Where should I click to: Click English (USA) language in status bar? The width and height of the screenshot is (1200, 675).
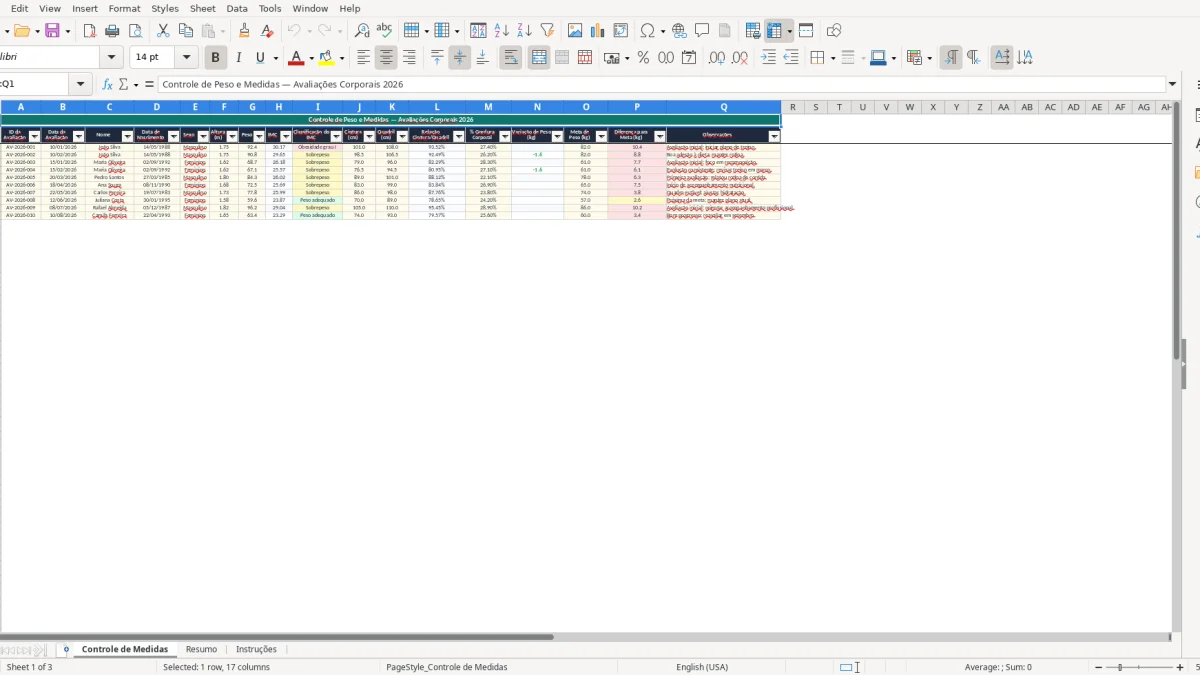[702, 667]
